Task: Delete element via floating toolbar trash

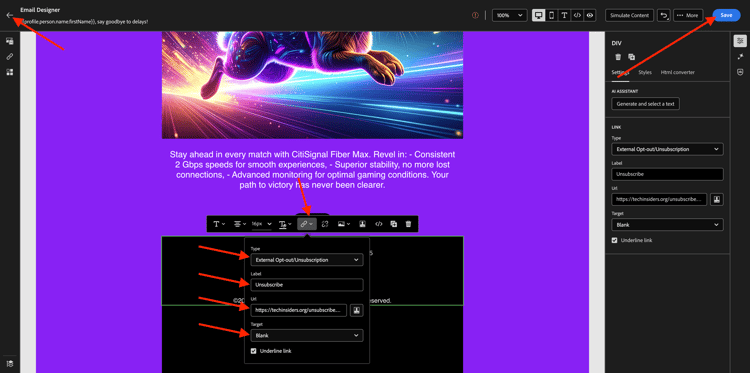Action: pos(408,224)
